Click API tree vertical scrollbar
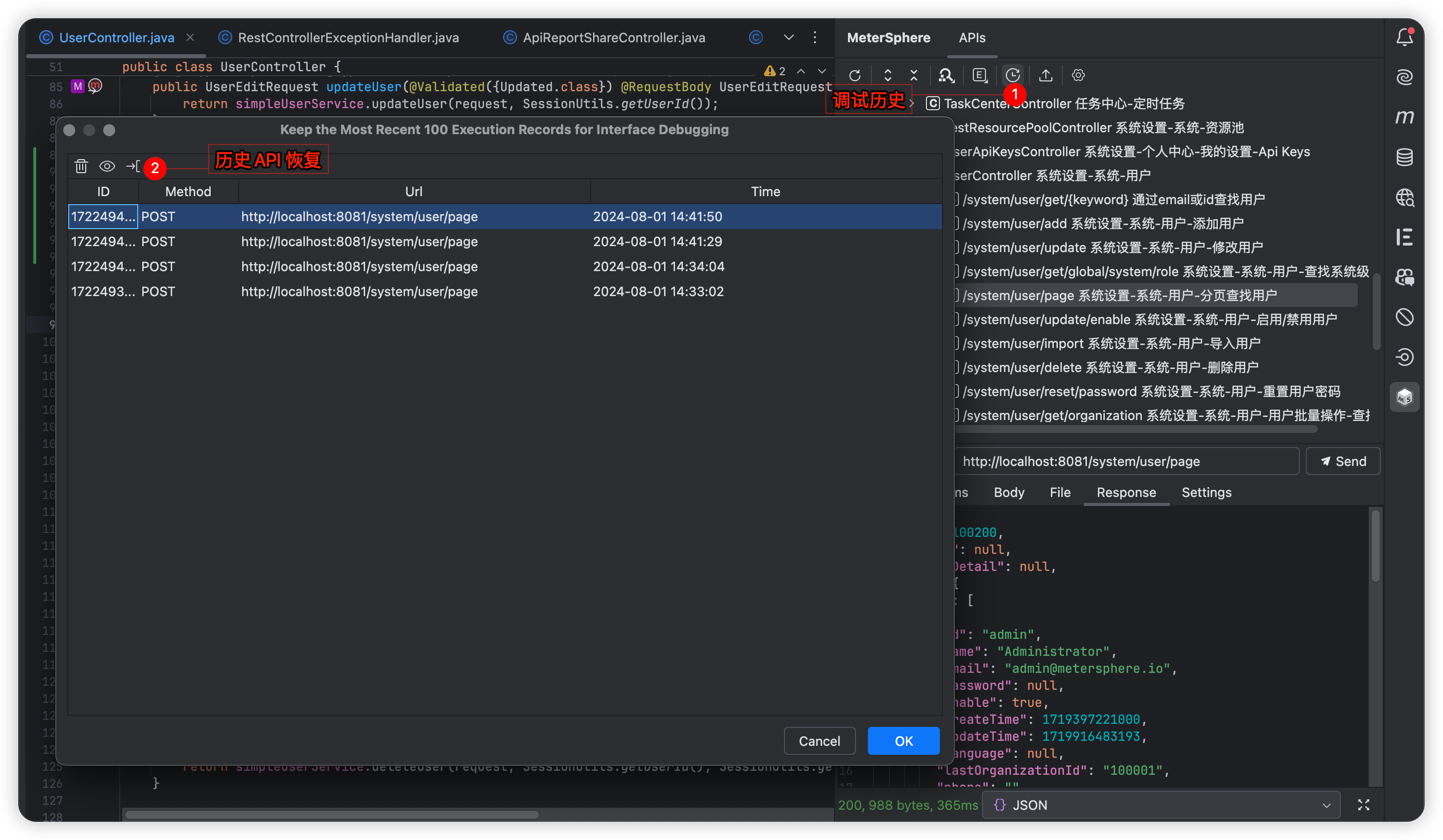The image size is (1443, 840). click(1376, 310)
